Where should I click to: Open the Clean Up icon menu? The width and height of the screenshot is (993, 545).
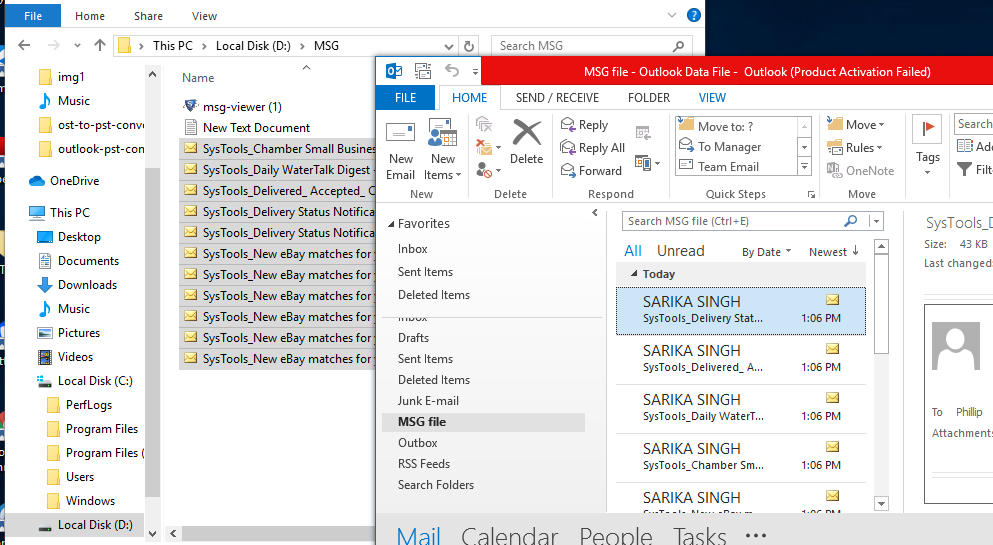[488, 147]
